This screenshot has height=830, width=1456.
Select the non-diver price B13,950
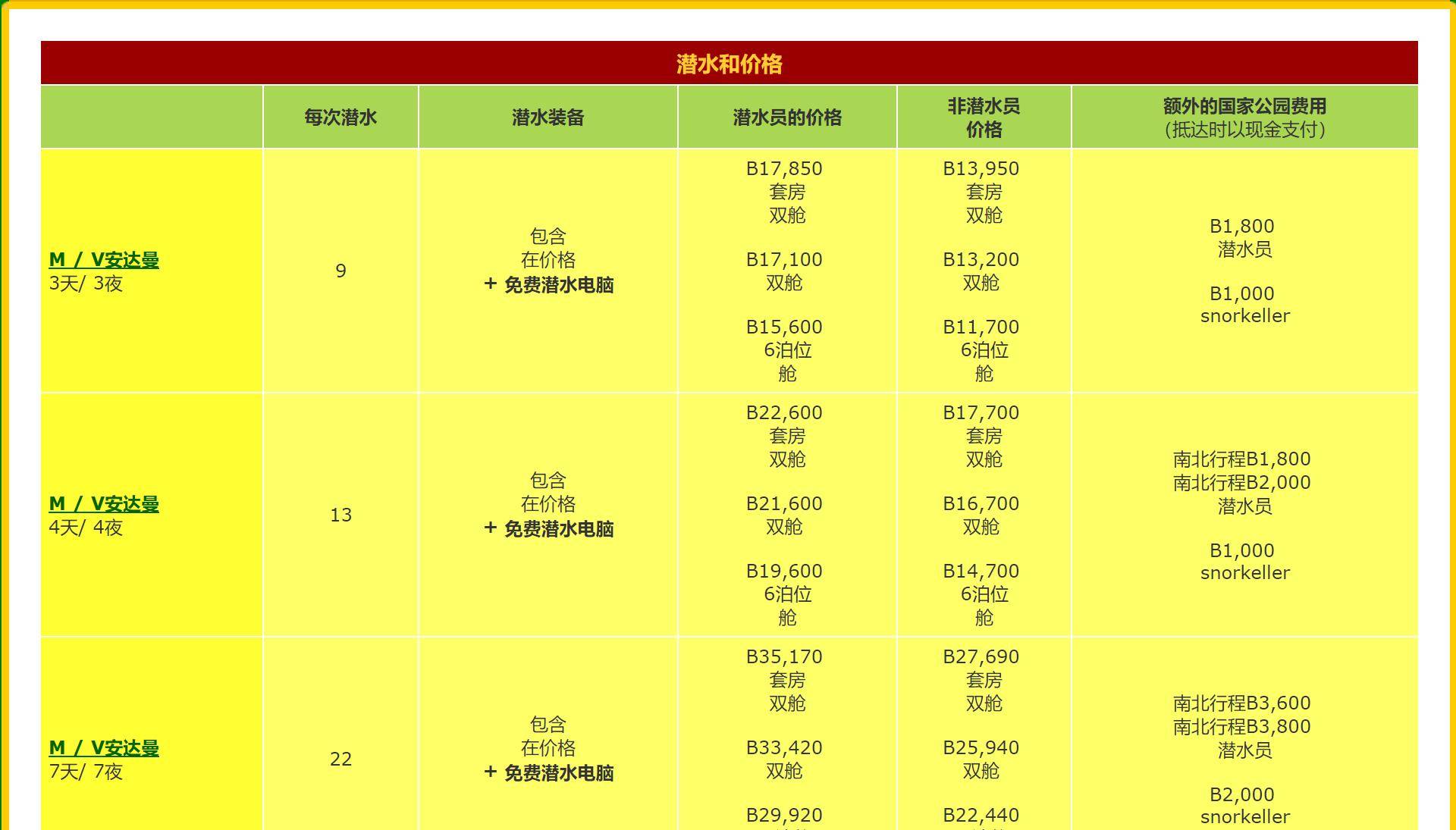(x=981, y=168)
